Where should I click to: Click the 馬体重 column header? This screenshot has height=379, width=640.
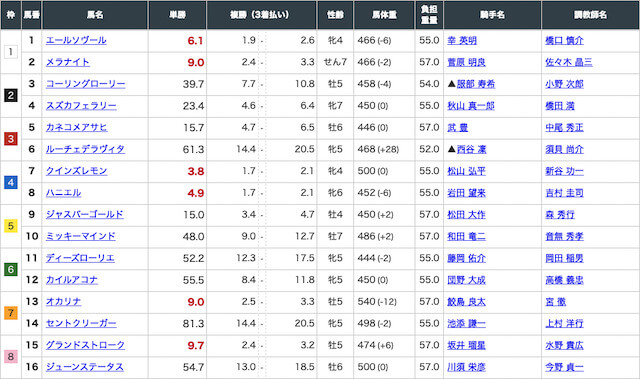(384, 15)
